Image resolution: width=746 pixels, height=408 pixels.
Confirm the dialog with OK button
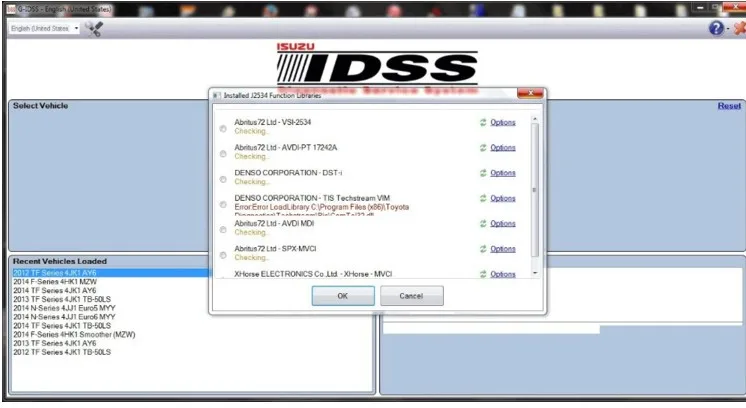(343, 296)
